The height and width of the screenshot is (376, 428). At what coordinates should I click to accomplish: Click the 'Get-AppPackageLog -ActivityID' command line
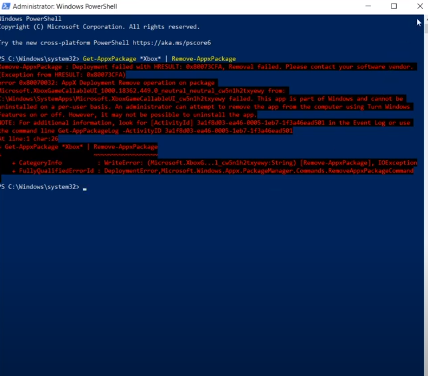coord(146,131)
